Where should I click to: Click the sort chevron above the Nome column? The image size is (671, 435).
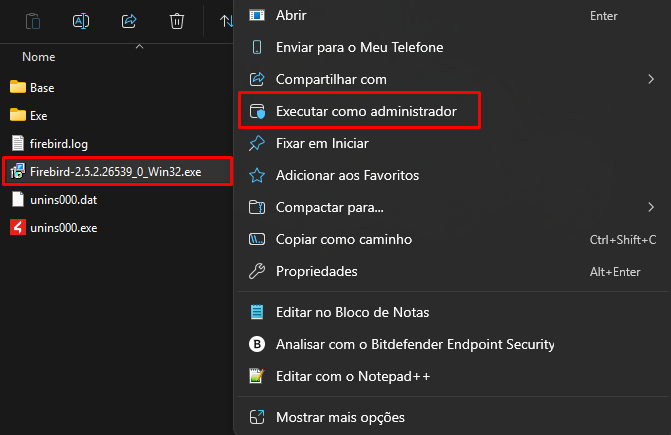click(139, 47)
